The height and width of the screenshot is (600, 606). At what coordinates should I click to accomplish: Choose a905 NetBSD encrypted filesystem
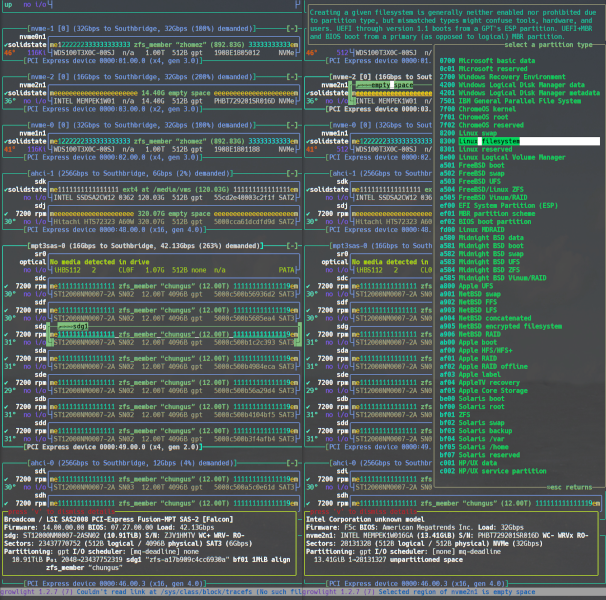(x=500, y=326)
